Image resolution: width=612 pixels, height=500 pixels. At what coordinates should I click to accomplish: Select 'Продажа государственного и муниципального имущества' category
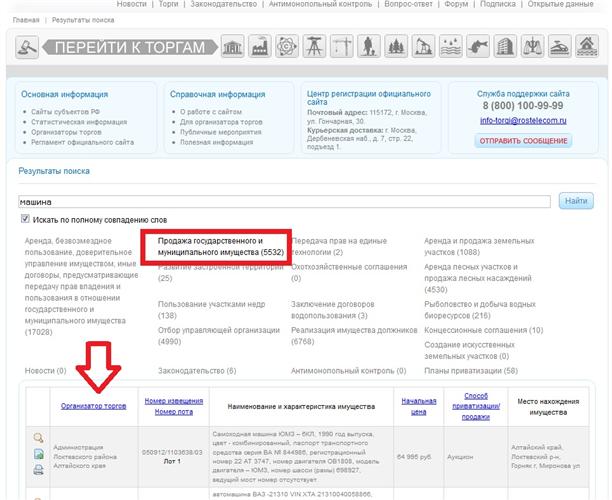coord(212,247)
